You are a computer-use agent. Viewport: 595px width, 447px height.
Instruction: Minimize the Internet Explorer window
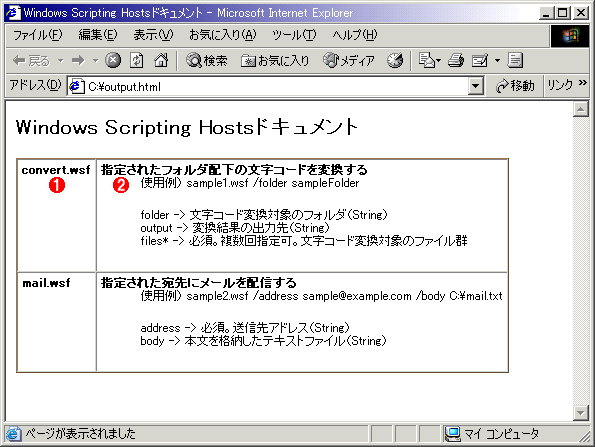546,13
